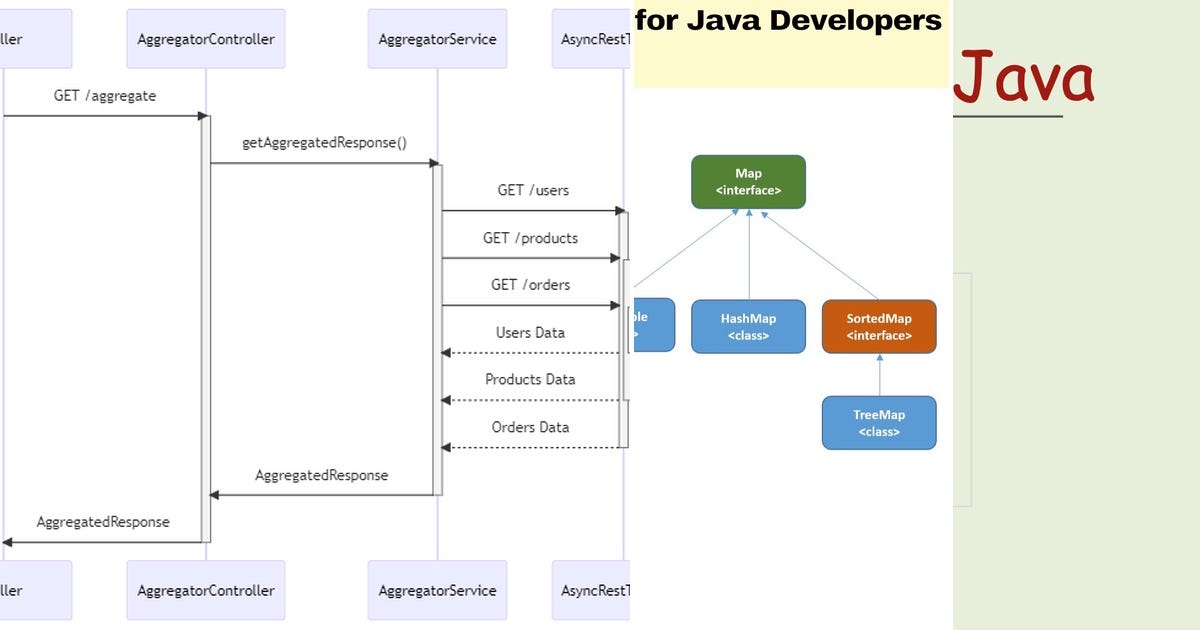Select the AggregatorController lifeline header
The height and width of the screenshot is (630, 1200).
click(205, 37)
